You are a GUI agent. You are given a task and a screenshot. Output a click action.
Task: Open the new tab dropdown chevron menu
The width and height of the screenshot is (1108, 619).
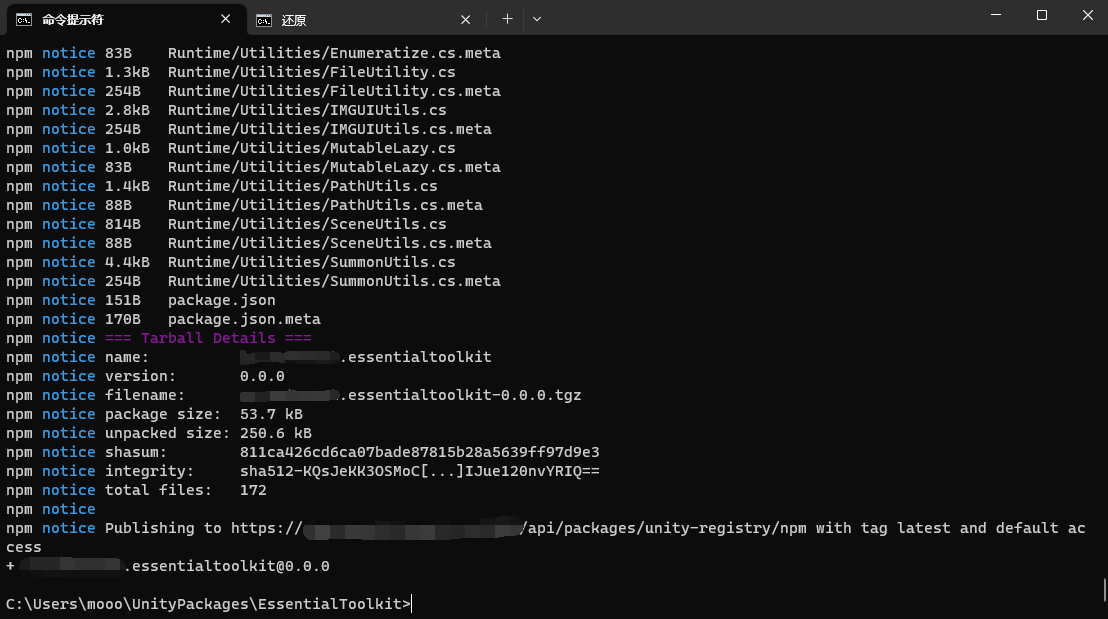pos(536,19)
